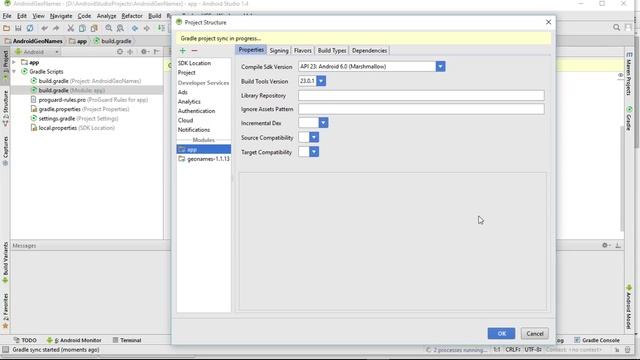This screenshot has width=640, height=360.
Task: Open the Target Compatibility dropdown
Action: (313, 152)
